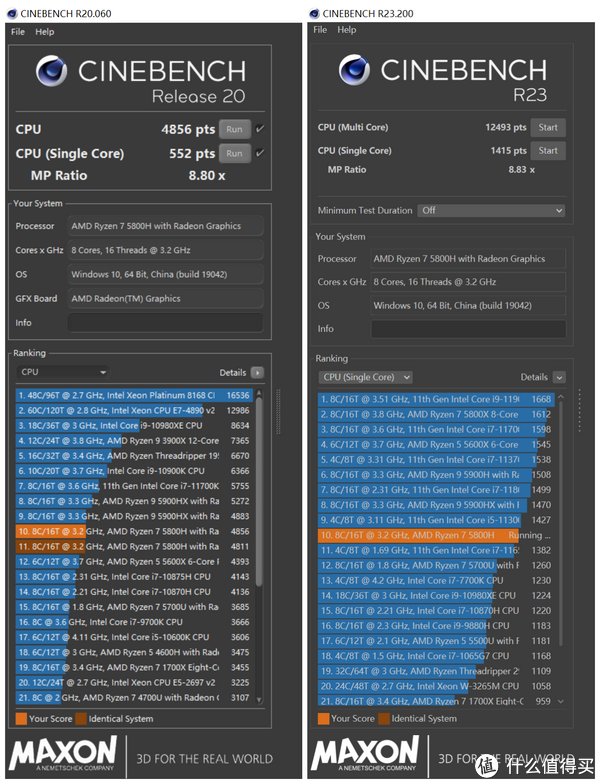Expand Details arrow in R20 ranking
The image size is (600, 784).
(257, 372)
